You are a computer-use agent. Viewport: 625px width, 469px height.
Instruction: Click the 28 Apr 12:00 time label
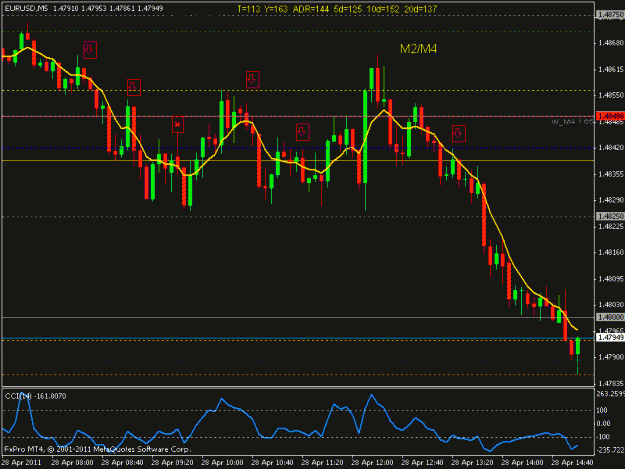click(x=372, y=463)
